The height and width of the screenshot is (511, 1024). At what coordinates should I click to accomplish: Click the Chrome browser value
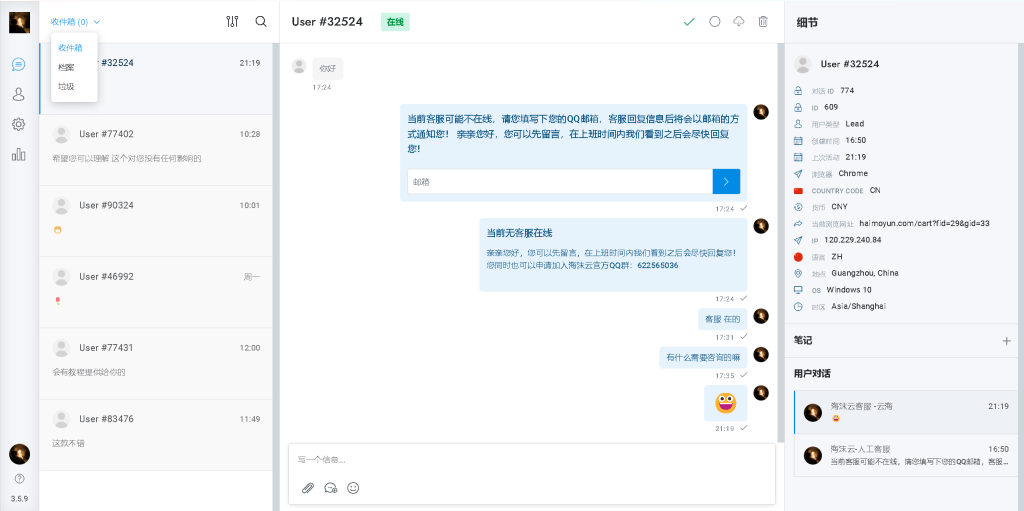click(x=853, y=173)
